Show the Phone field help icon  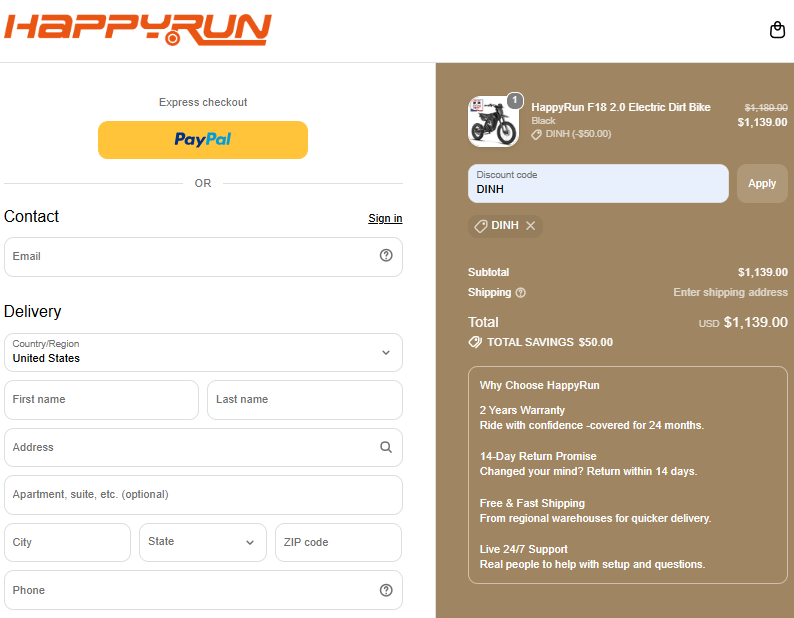click(x=386, y=590)
